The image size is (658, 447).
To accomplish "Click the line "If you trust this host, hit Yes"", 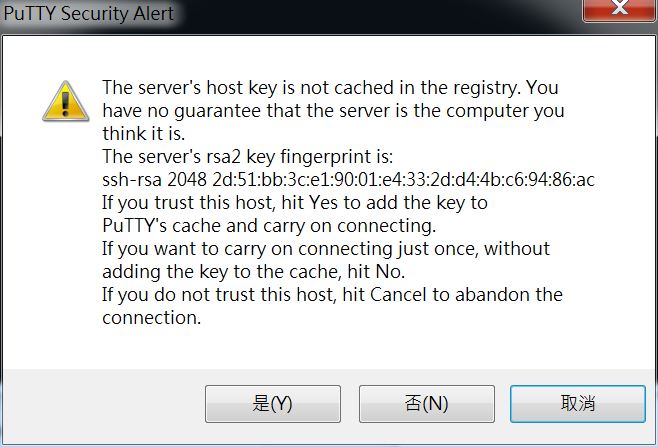I will (x=295, y=203).
